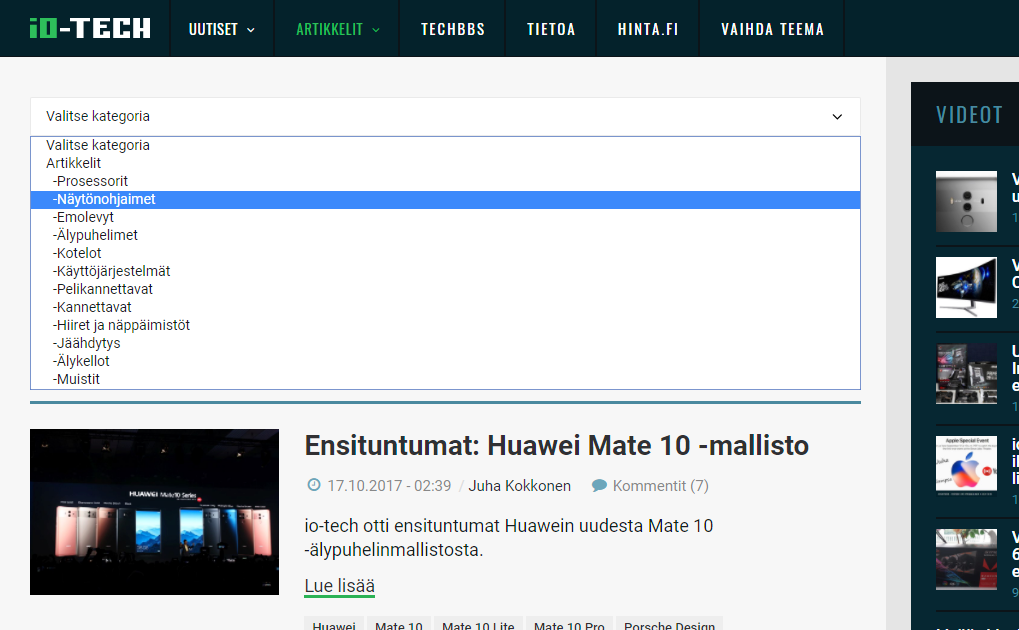
Task: Open the Artikkelit menu
Action: click(x=329, y=29)
